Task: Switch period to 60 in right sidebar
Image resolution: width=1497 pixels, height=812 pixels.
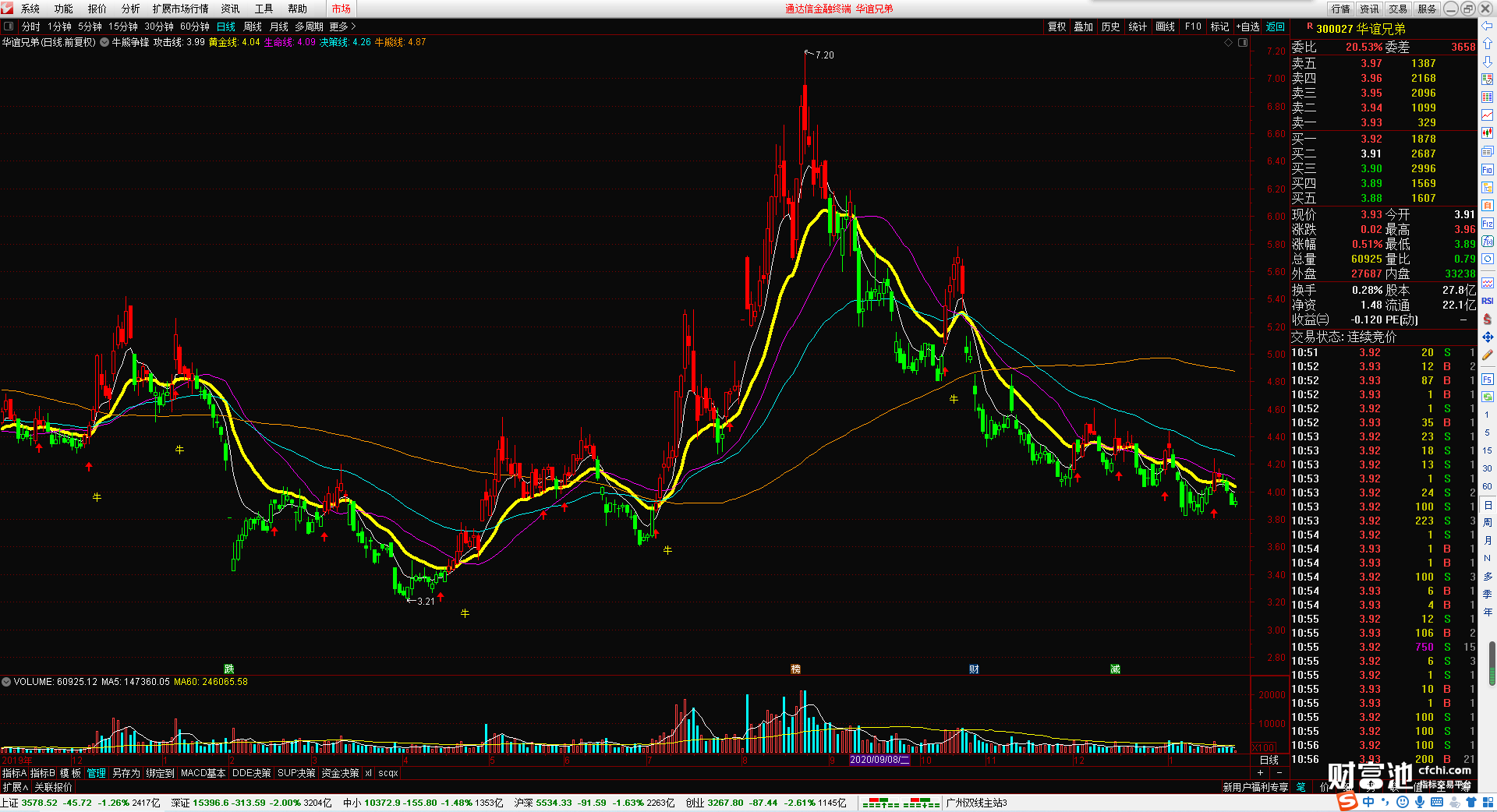Action: pyautogui.click(x=1487, y=486)
